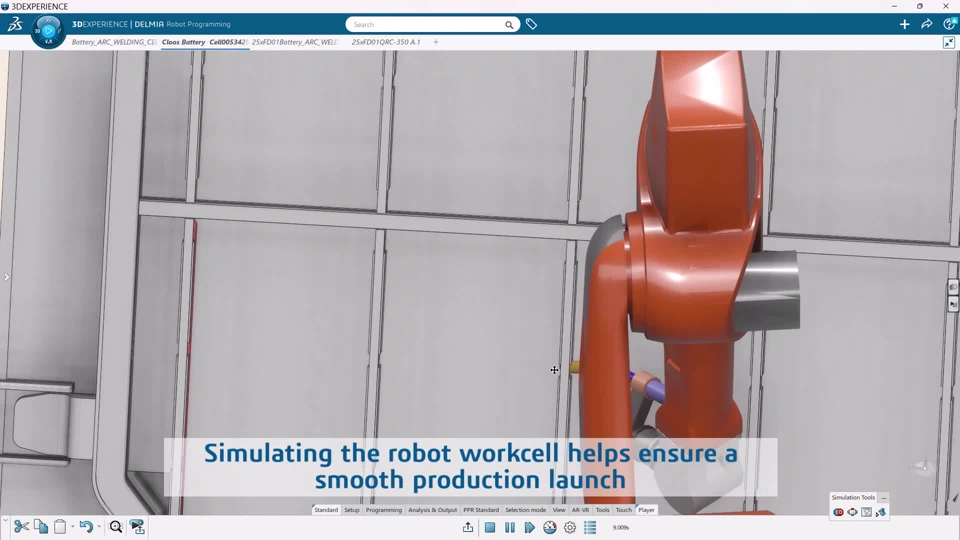960x540 pixels.
Task: Toggle full-screen expand icon in top-right viewport
Action: pos(949,42)
